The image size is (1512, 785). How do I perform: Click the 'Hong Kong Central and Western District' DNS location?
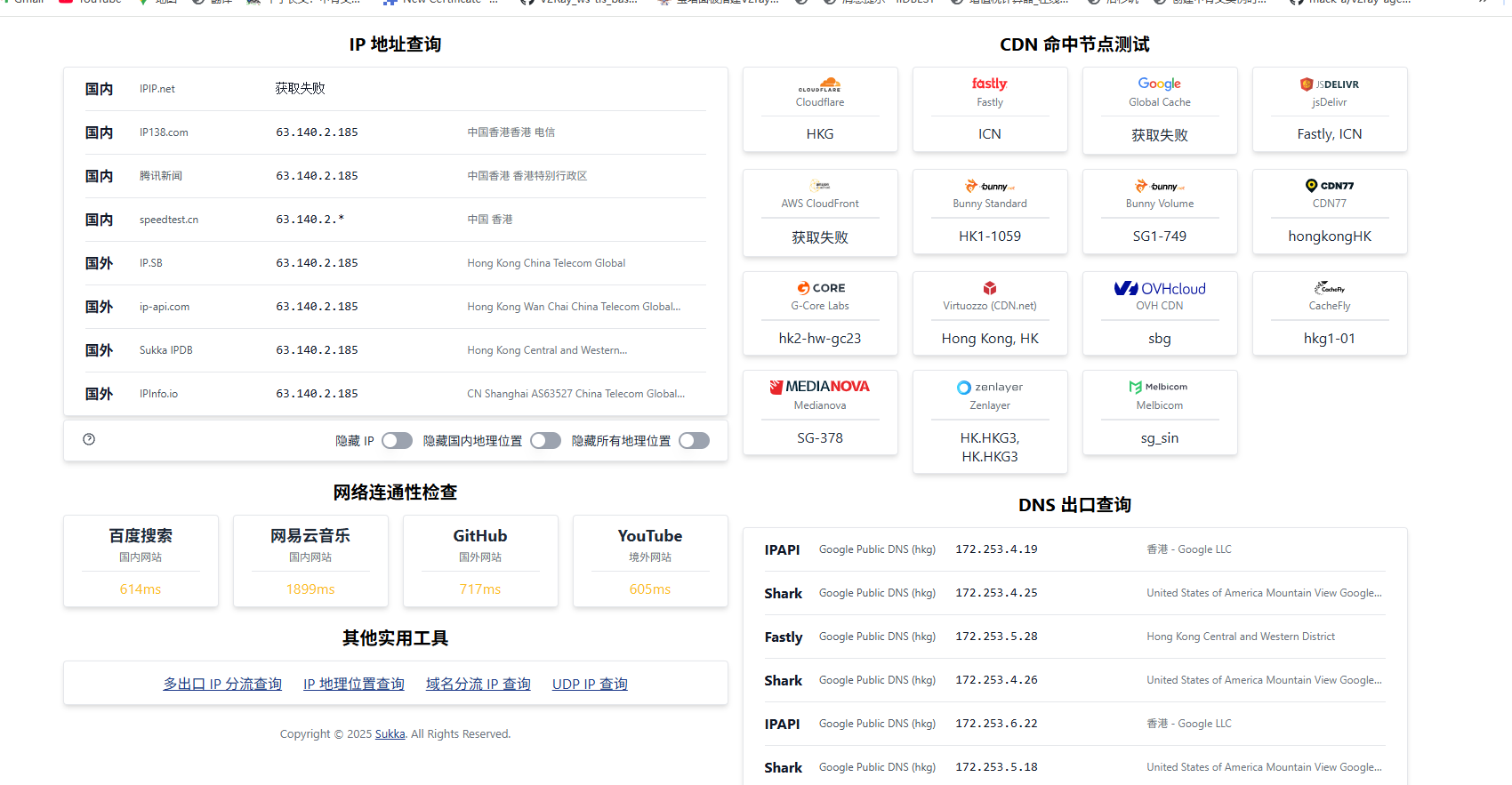pyautogui.click(x=1241, y=637)
